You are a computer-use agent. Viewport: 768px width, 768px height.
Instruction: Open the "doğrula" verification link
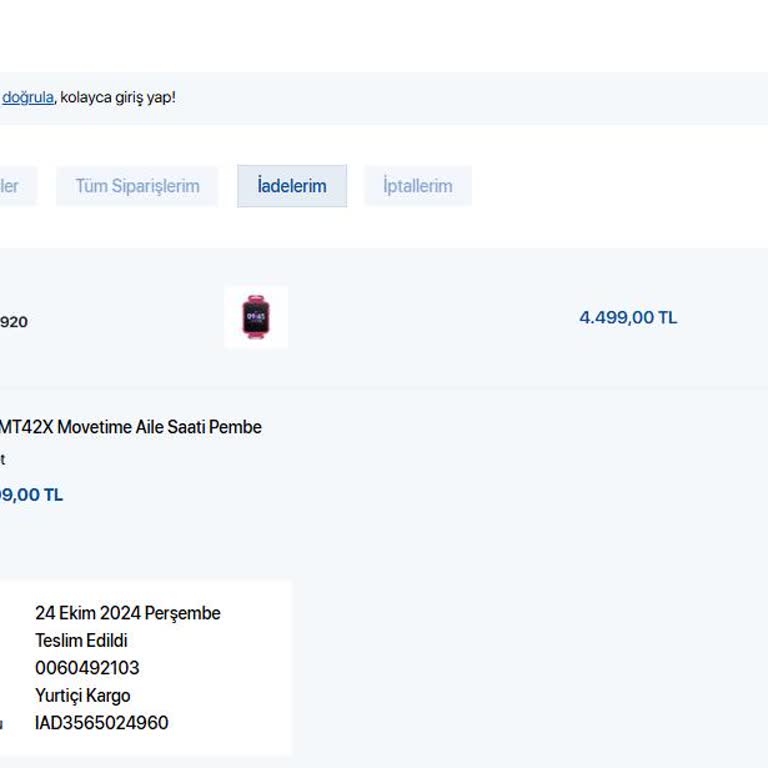(27, 98)
